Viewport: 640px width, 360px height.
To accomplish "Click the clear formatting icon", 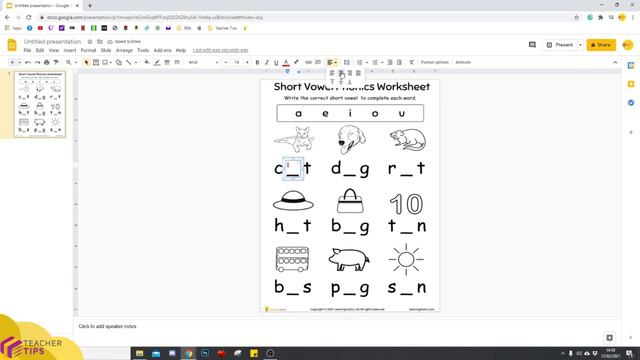I will point(411,62).
